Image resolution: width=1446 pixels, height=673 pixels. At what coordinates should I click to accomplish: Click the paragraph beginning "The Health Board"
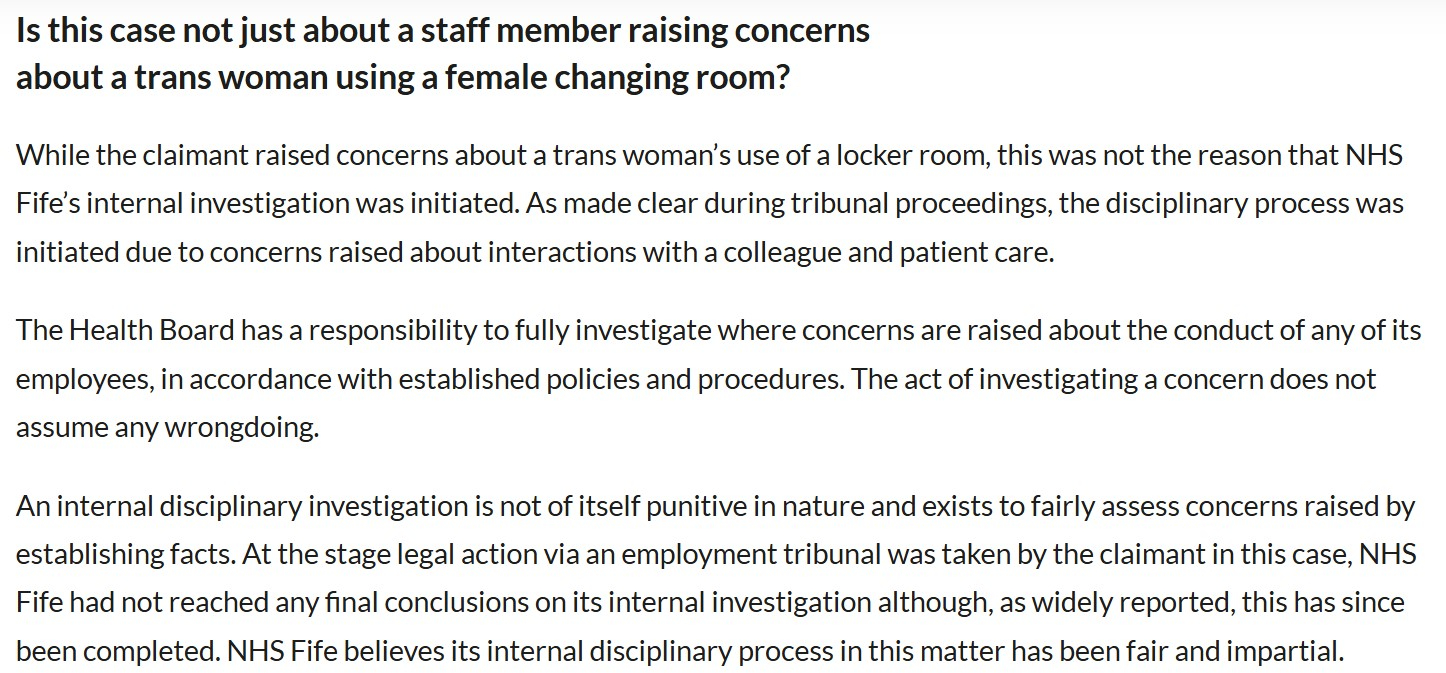717,379
